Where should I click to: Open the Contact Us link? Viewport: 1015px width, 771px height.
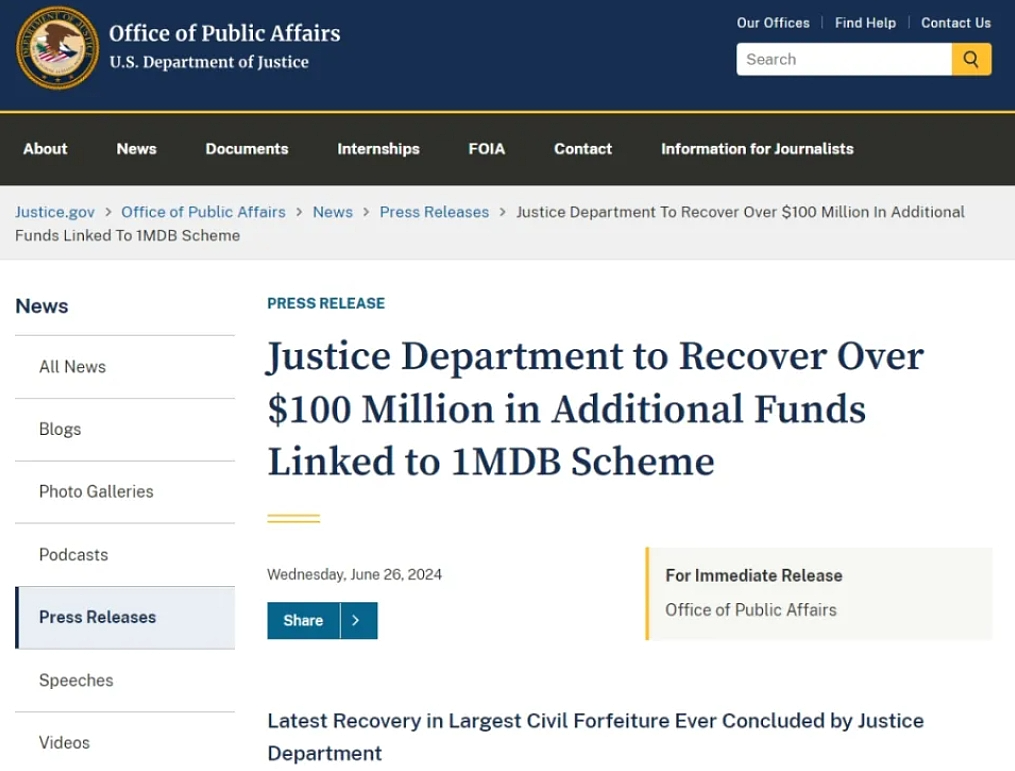pos(955,23)
